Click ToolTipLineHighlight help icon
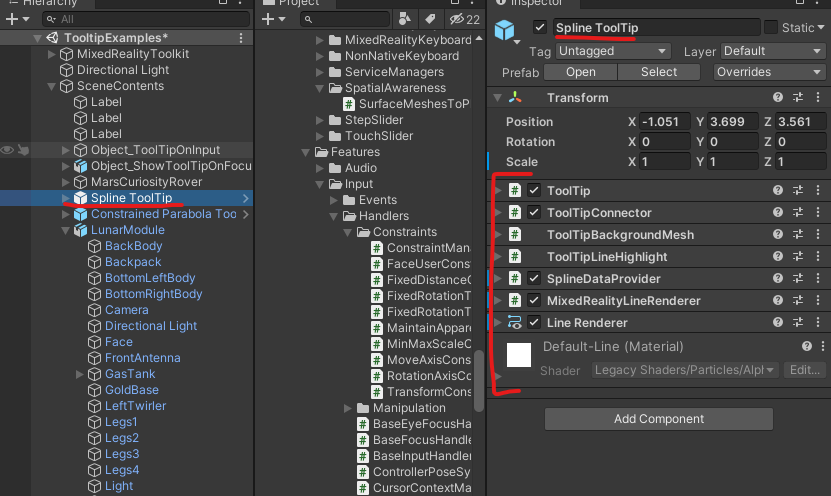This screenshot has height=496, width=831. pos(777,256)
